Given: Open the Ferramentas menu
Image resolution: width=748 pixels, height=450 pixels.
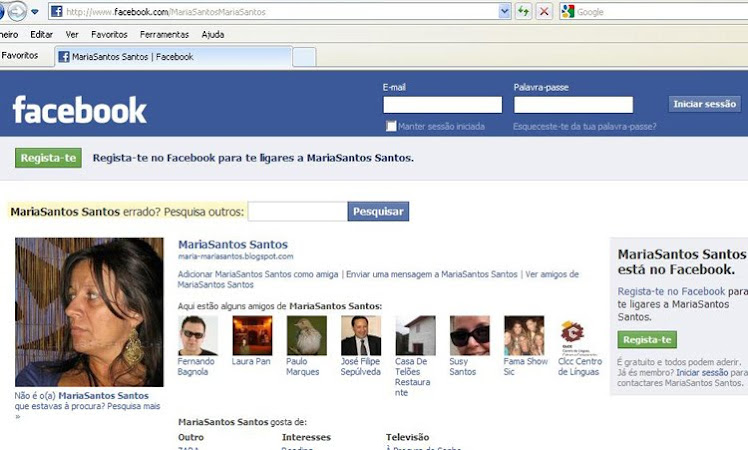Looking at the screenshot, I should tap(164, 34).
